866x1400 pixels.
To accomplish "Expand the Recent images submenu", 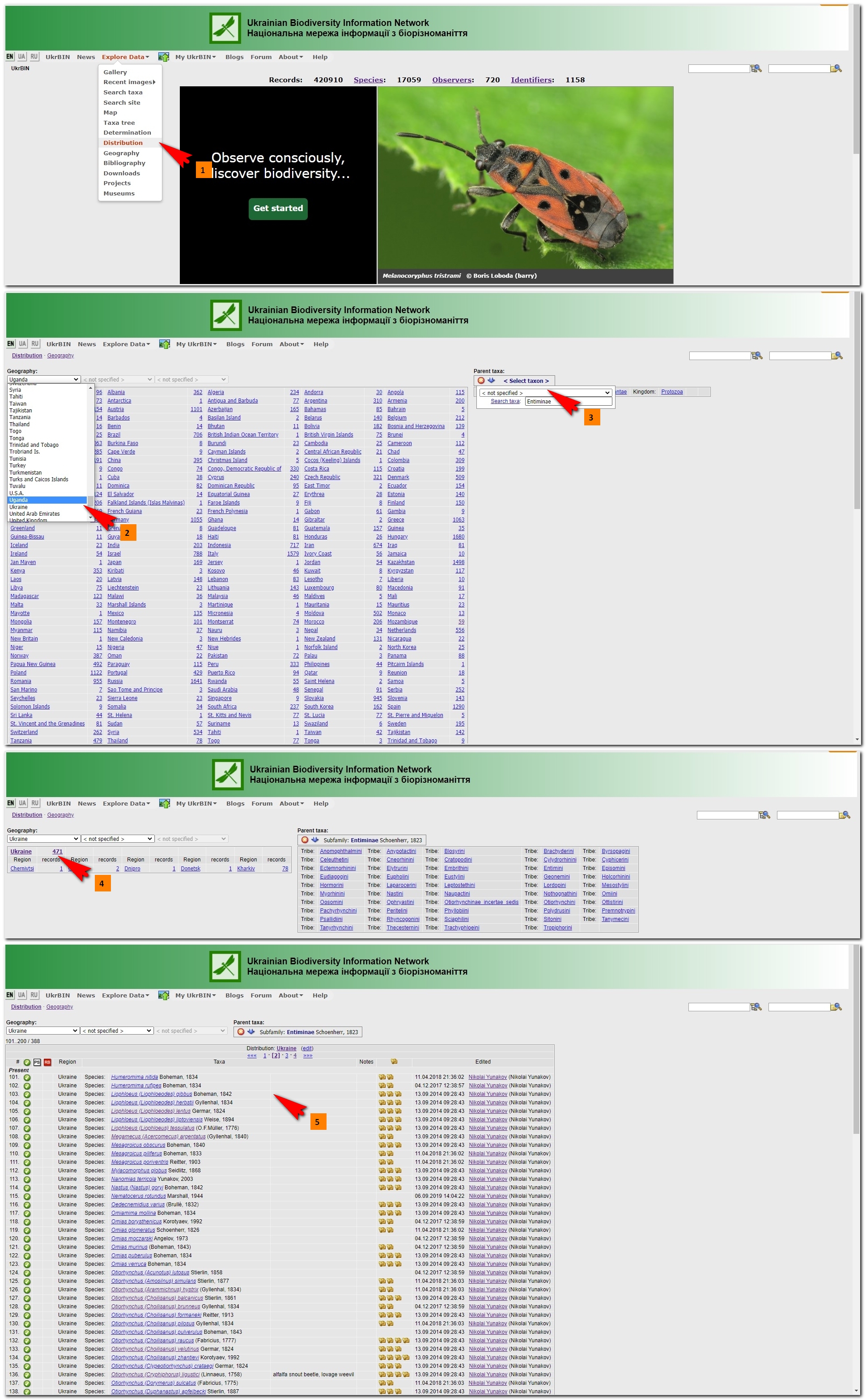I will [129, 82].
